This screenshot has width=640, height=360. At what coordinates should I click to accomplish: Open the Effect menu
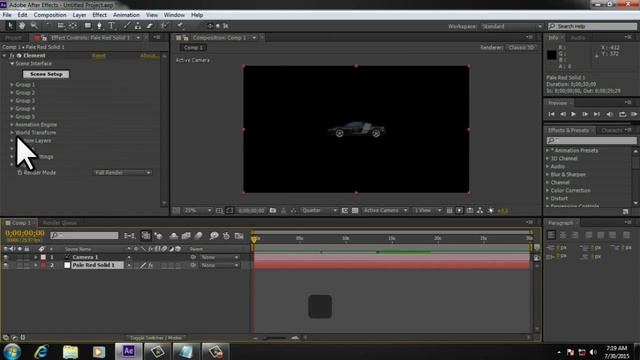(99, 15)
